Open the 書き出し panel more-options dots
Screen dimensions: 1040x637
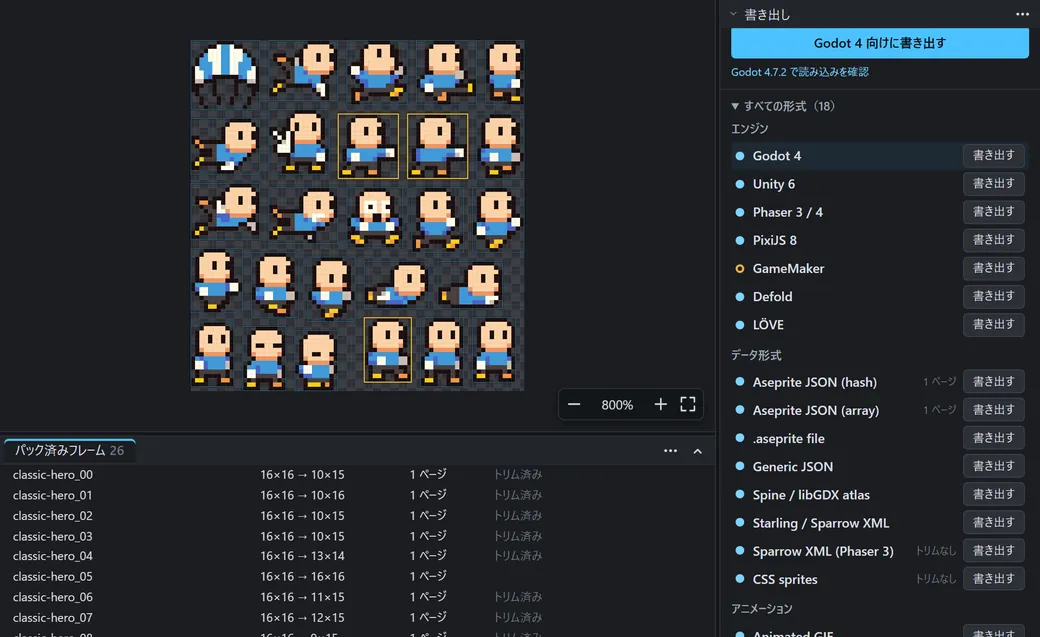point(1022,15)
